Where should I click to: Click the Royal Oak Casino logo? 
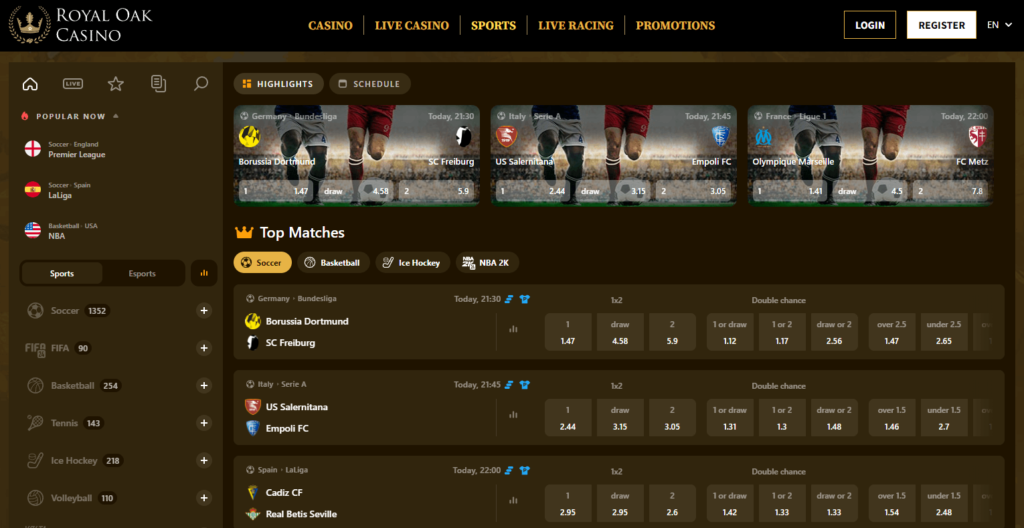(x=80, y=25)
